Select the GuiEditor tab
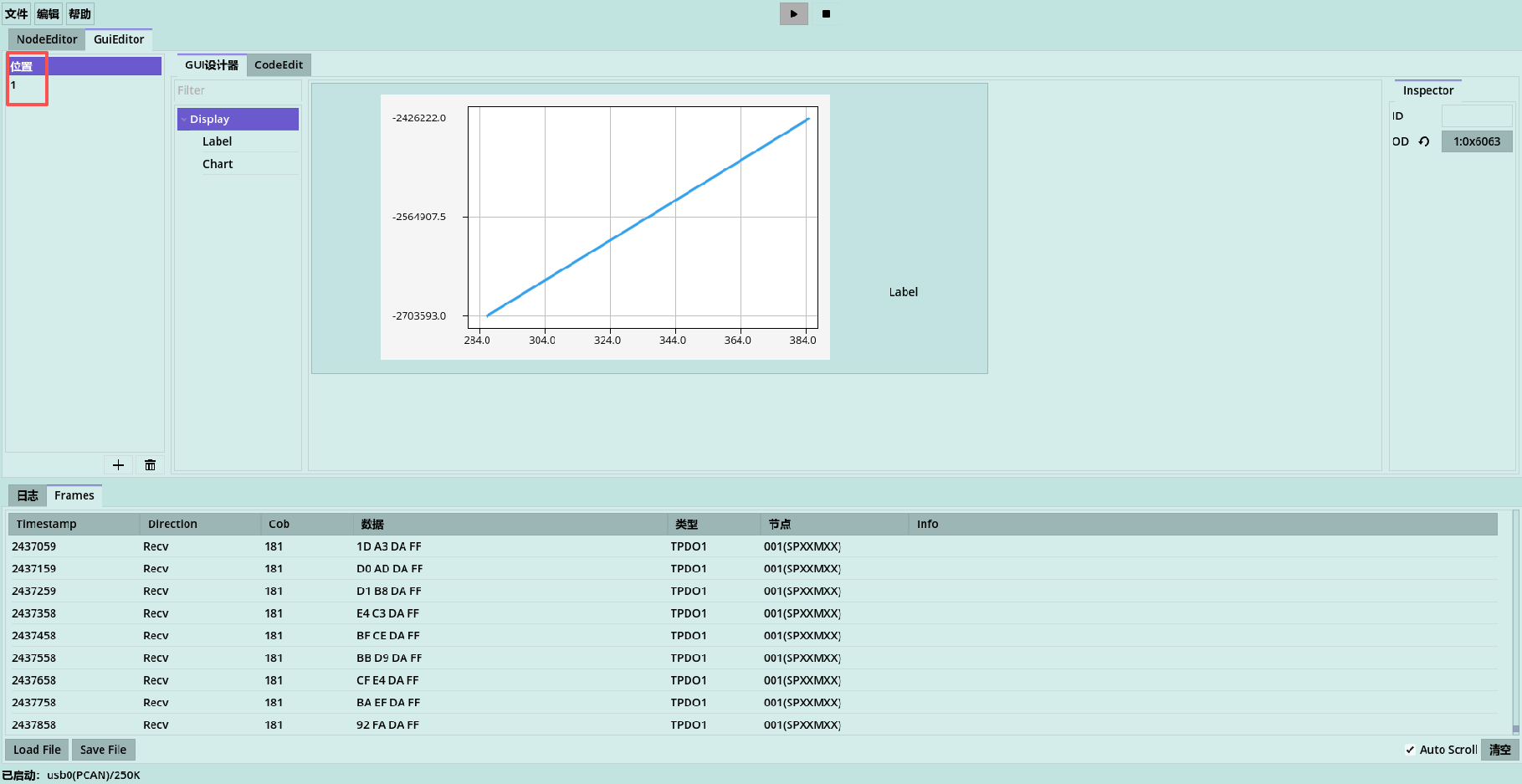Screen dimensions: 1522x784 pos(119,39)
